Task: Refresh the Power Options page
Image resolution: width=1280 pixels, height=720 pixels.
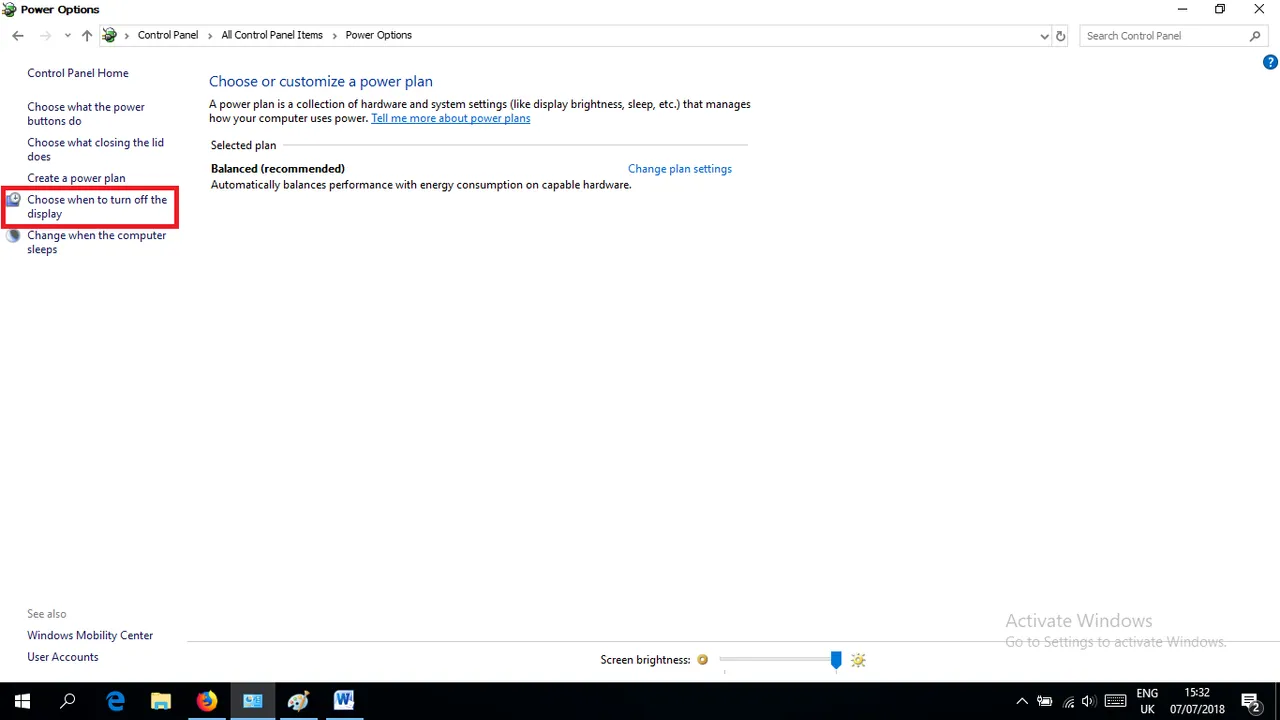Action: [1061, 36]
